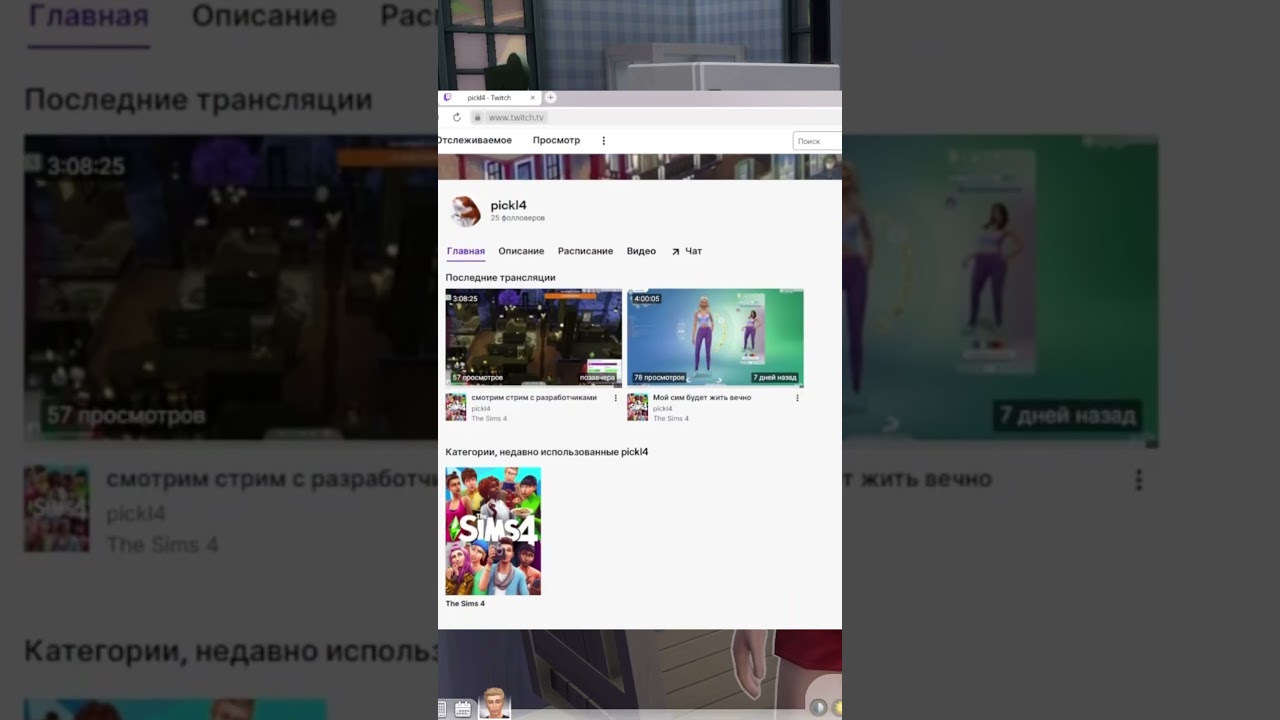Click the 25 фолловеров count
Viewport: 1280px width, 720px height.
(x=517, y=218)
